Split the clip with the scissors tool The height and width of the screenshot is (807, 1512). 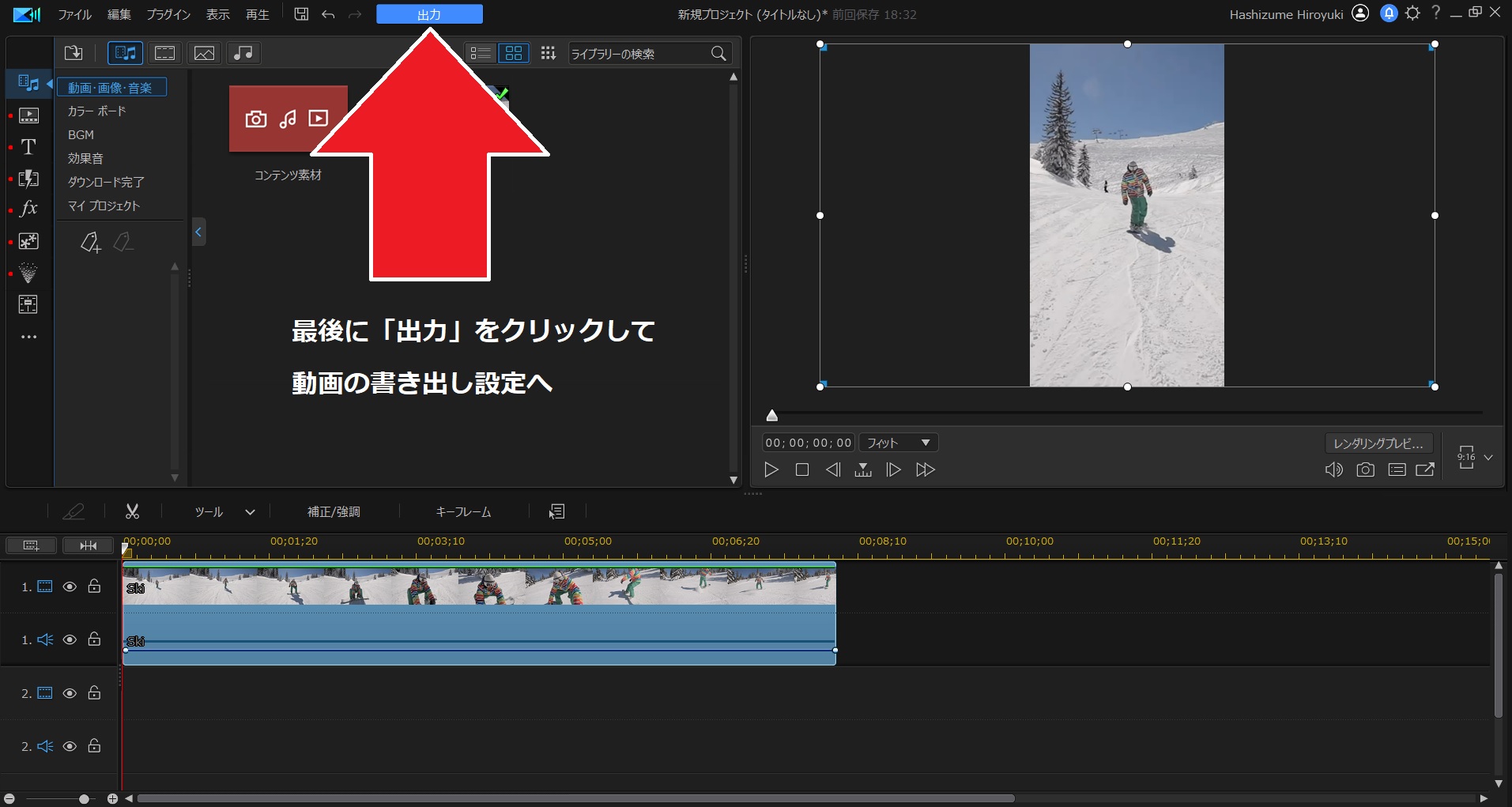(132, 511)
